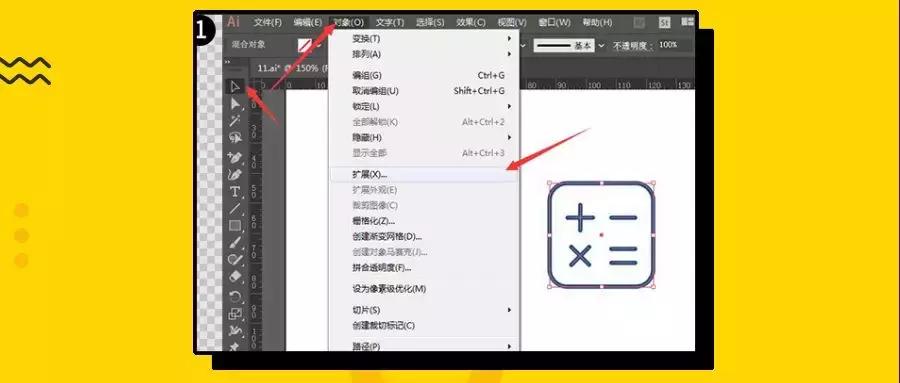Choose 取消编组(U) menu entry

pyautogui.click(x=424, y=91)
